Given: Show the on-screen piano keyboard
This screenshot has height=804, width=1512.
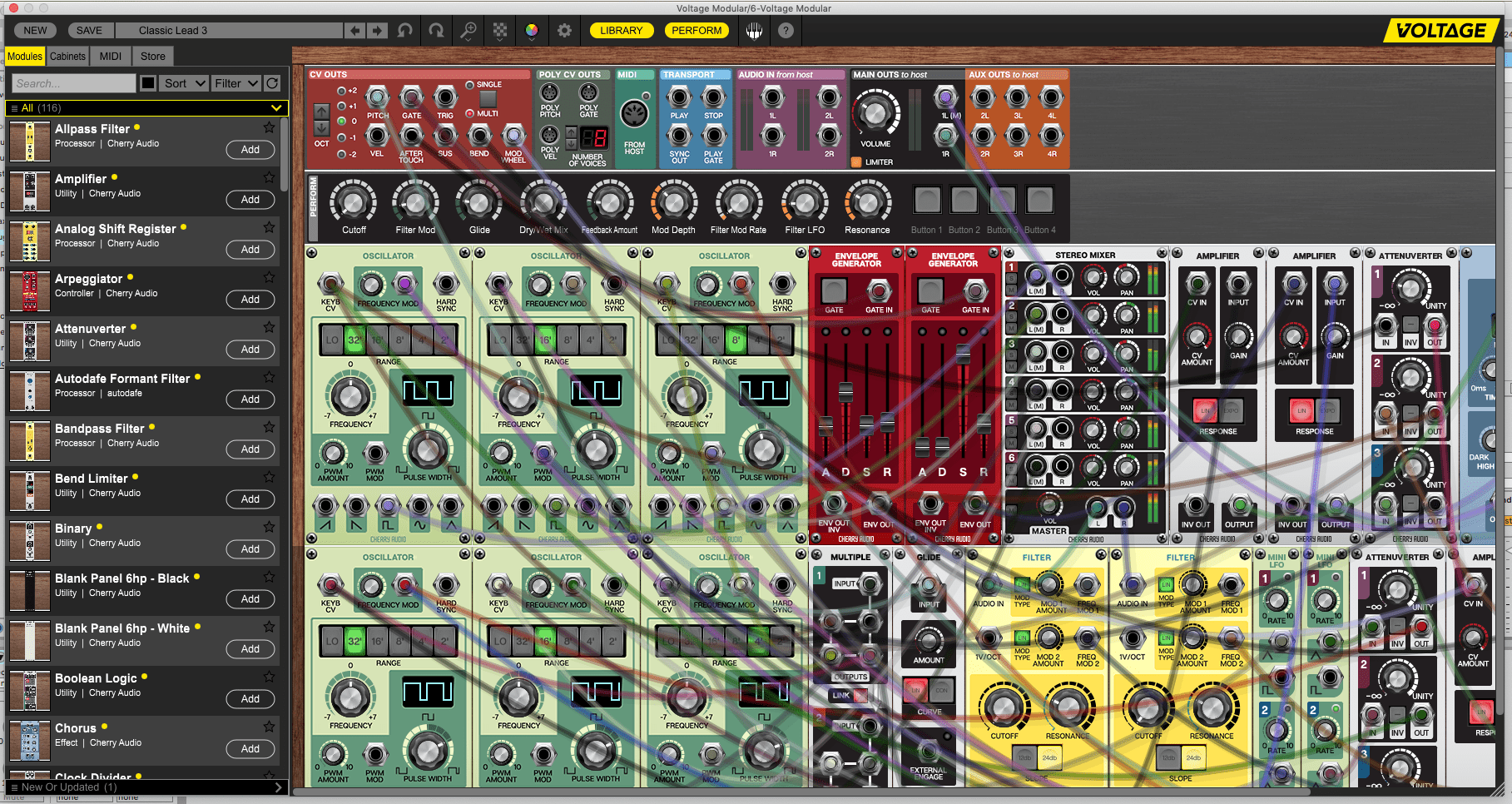Looking at the screenshot, I should 754,31.
